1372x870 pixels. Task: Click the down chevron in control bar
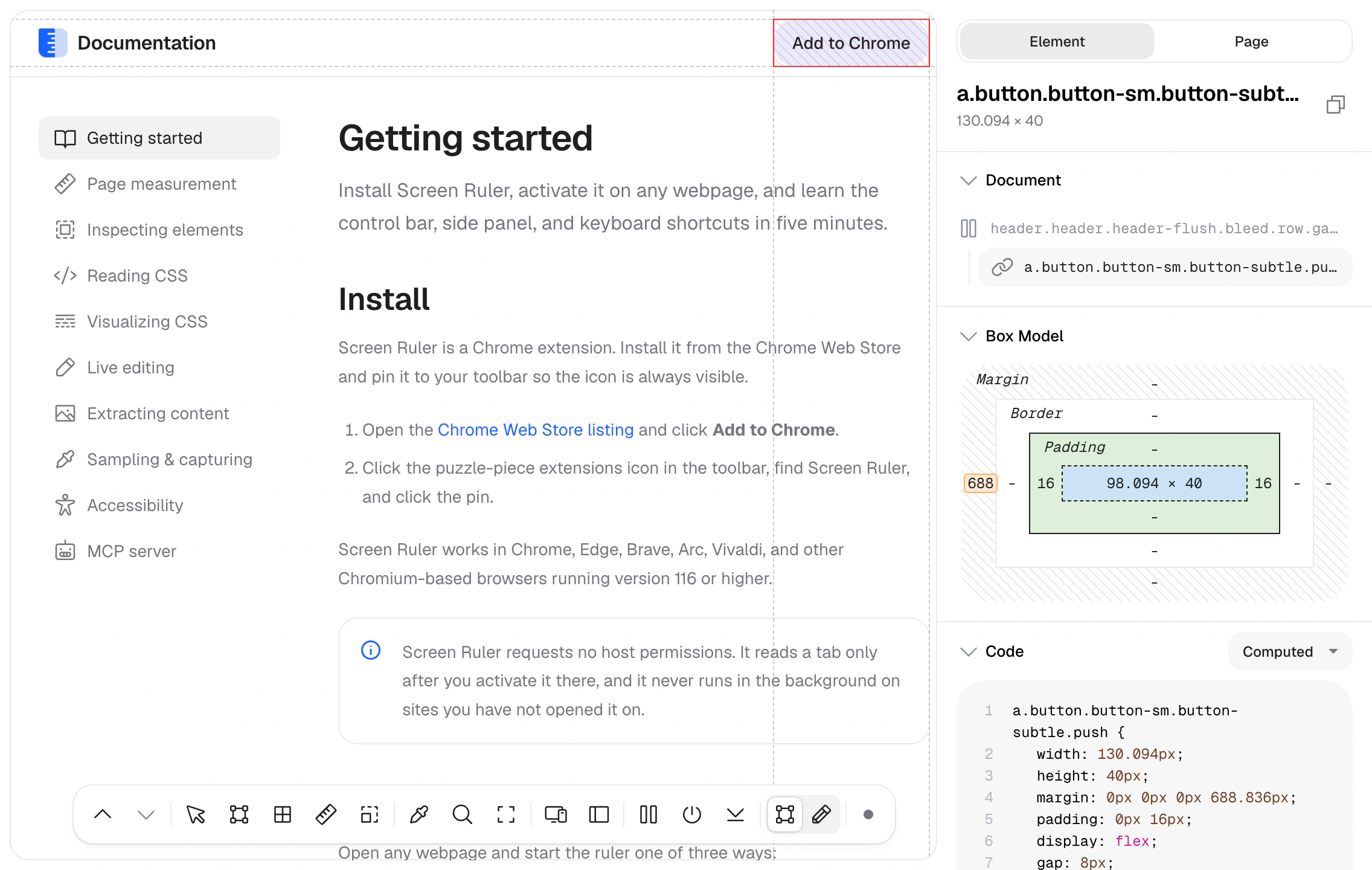coord(146,814)
